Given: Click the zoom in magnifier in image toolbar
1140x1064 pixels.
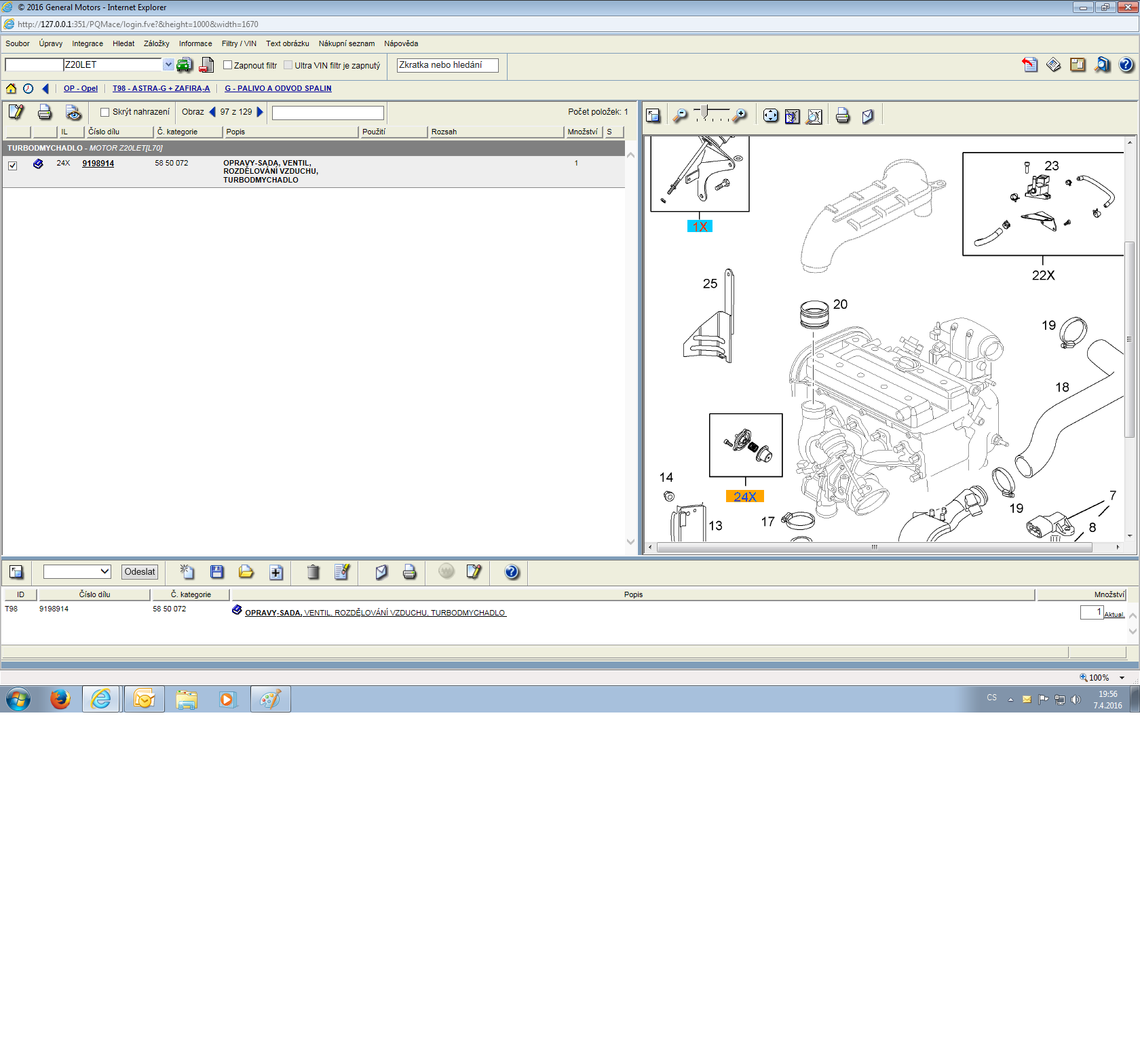Looking at the screenshot, I should pyautogui.click(x=740, y=116).
